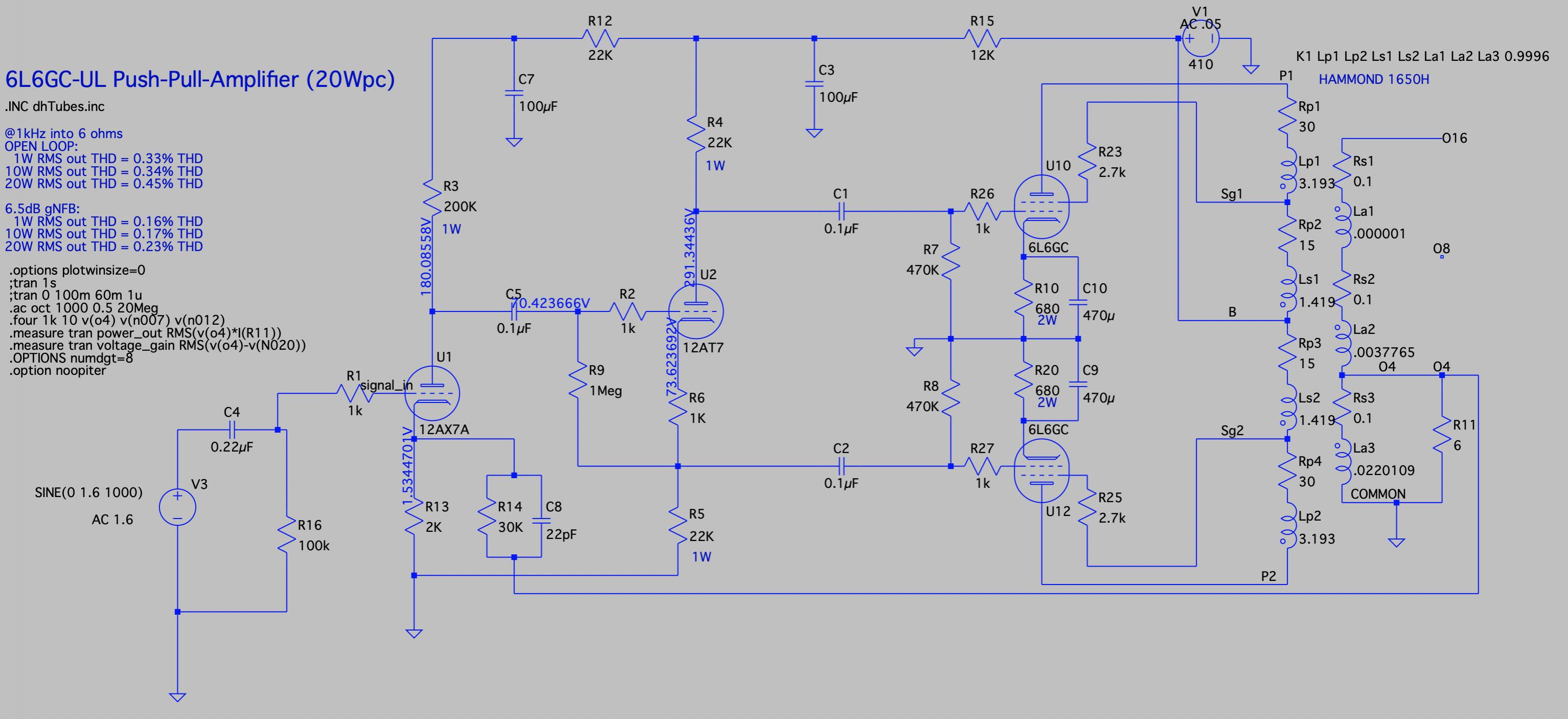Select screen resistor R23 2.7k symbol
This screenshot has height=719, width=1568.
[1087, 161]
